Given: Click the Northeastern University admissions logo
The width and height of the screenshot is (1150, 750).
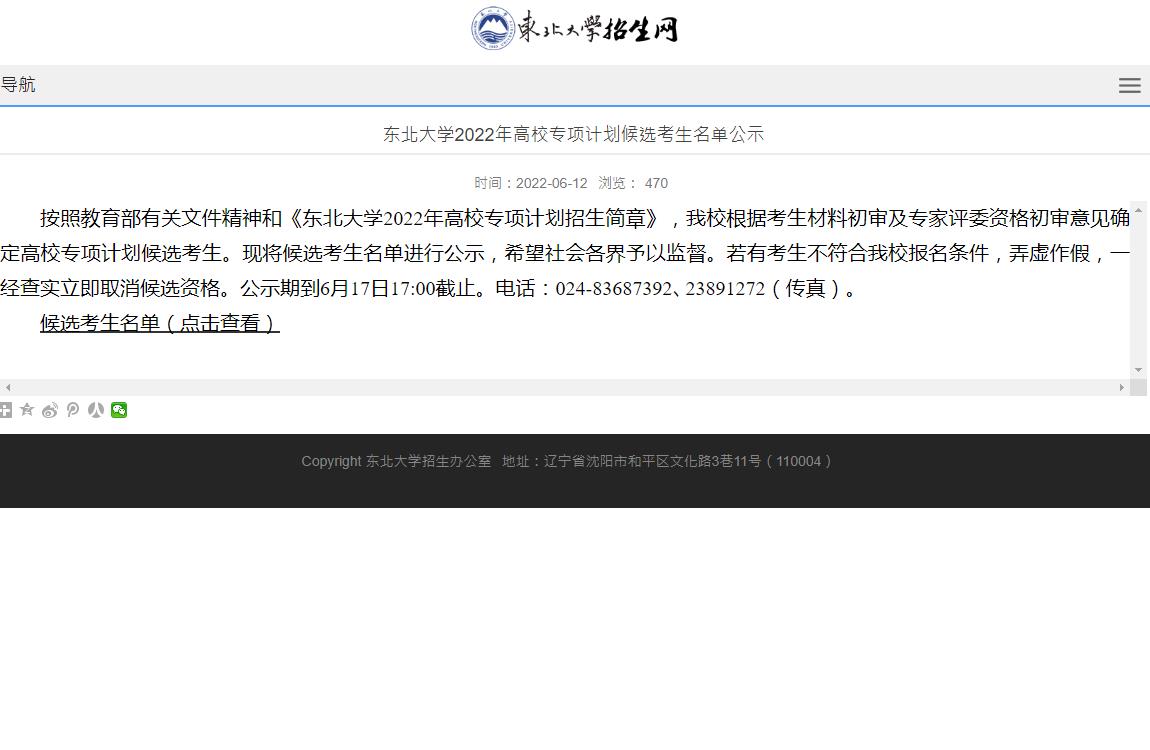Looking at the screenshot, I should 574,29.
